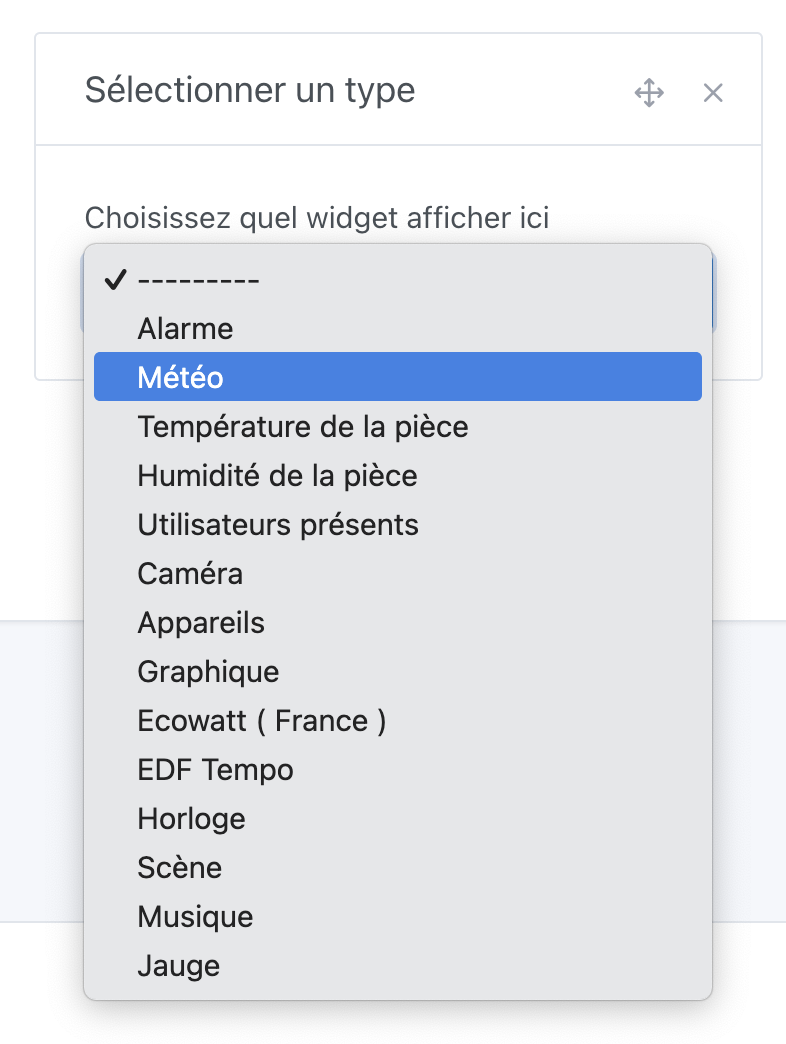
Task: Click the checkmark icon next to the placeholder entry
Action: (x=117, y=280)
